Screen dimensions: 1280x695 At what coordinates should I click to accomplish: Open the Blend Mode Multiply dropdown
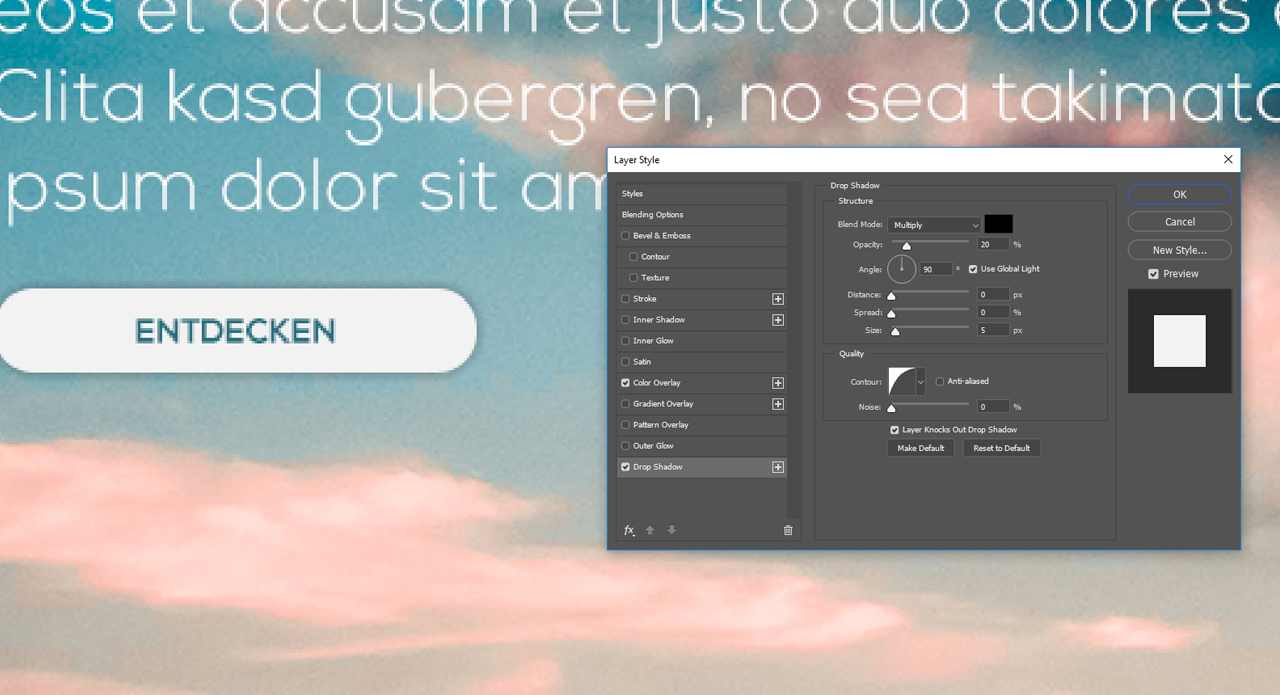tap(934, 225)
